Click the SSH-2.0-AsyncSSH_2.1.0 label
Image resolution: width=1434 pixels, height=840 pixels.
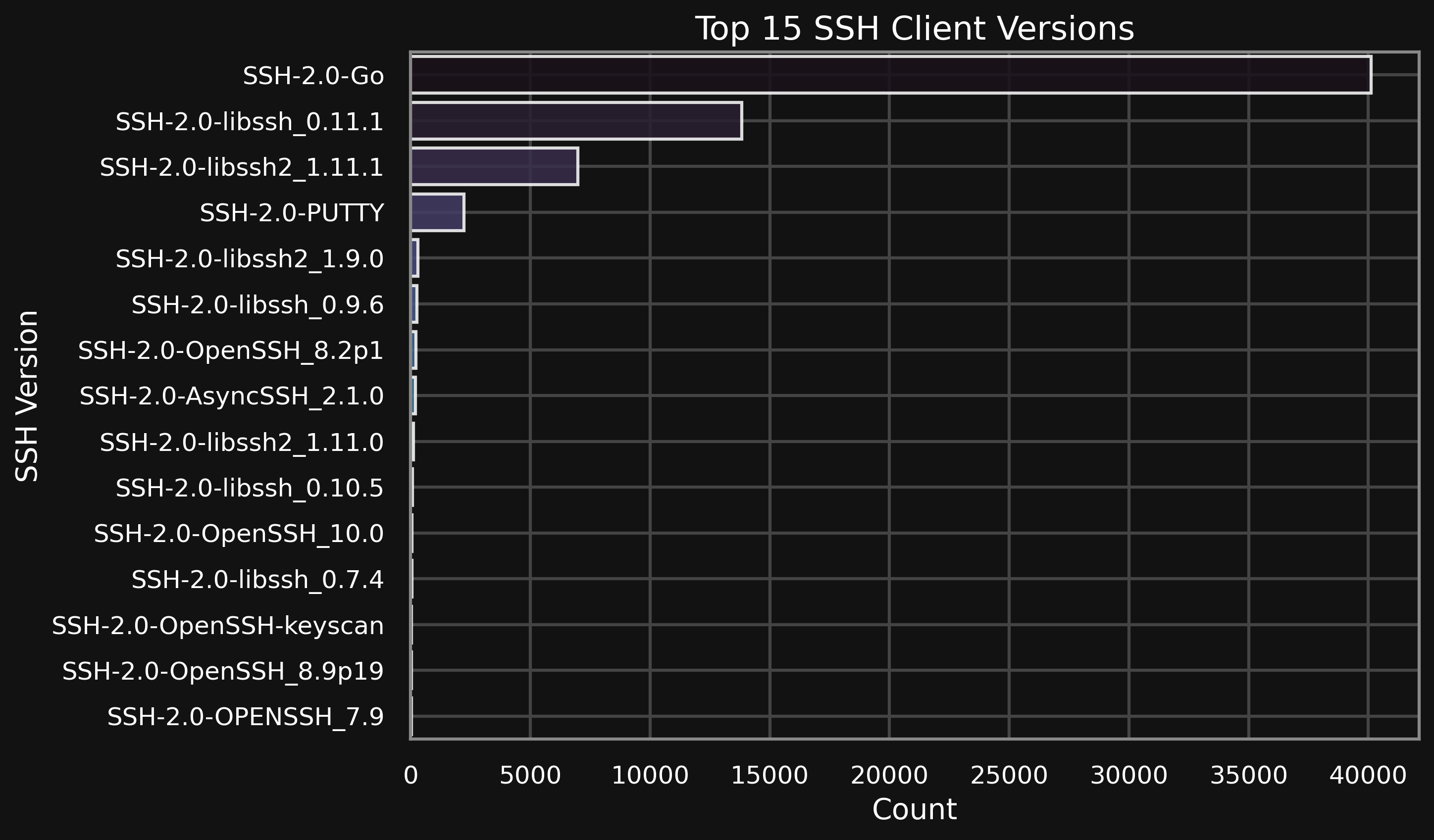pyautogui.click(x=232, y=396)
